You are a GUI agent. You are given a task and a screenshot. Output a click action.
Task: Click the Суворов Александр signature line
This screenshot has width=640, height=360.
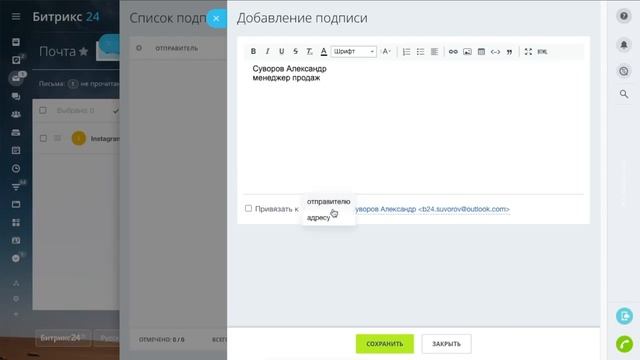coord(289,69)
